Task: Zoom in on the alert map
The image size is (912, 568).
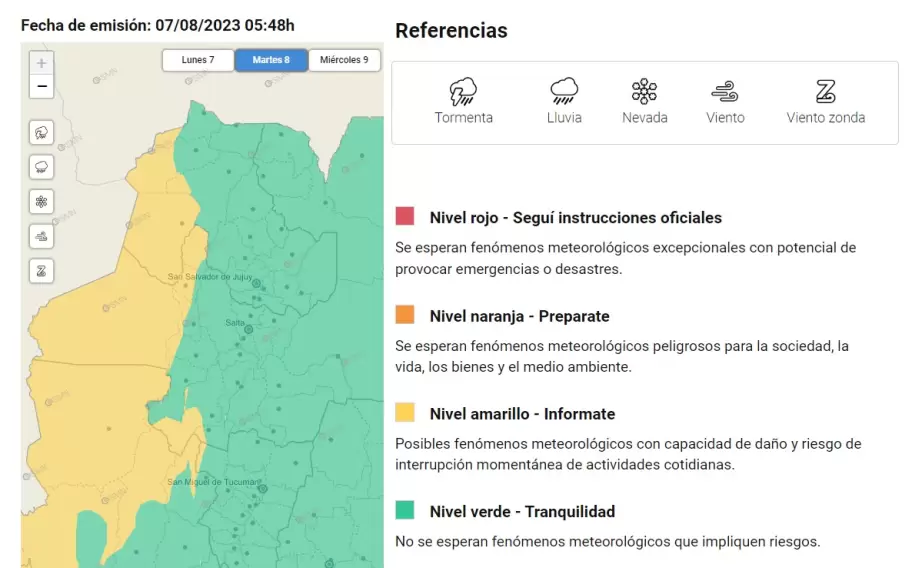Action: pos(41,63)
